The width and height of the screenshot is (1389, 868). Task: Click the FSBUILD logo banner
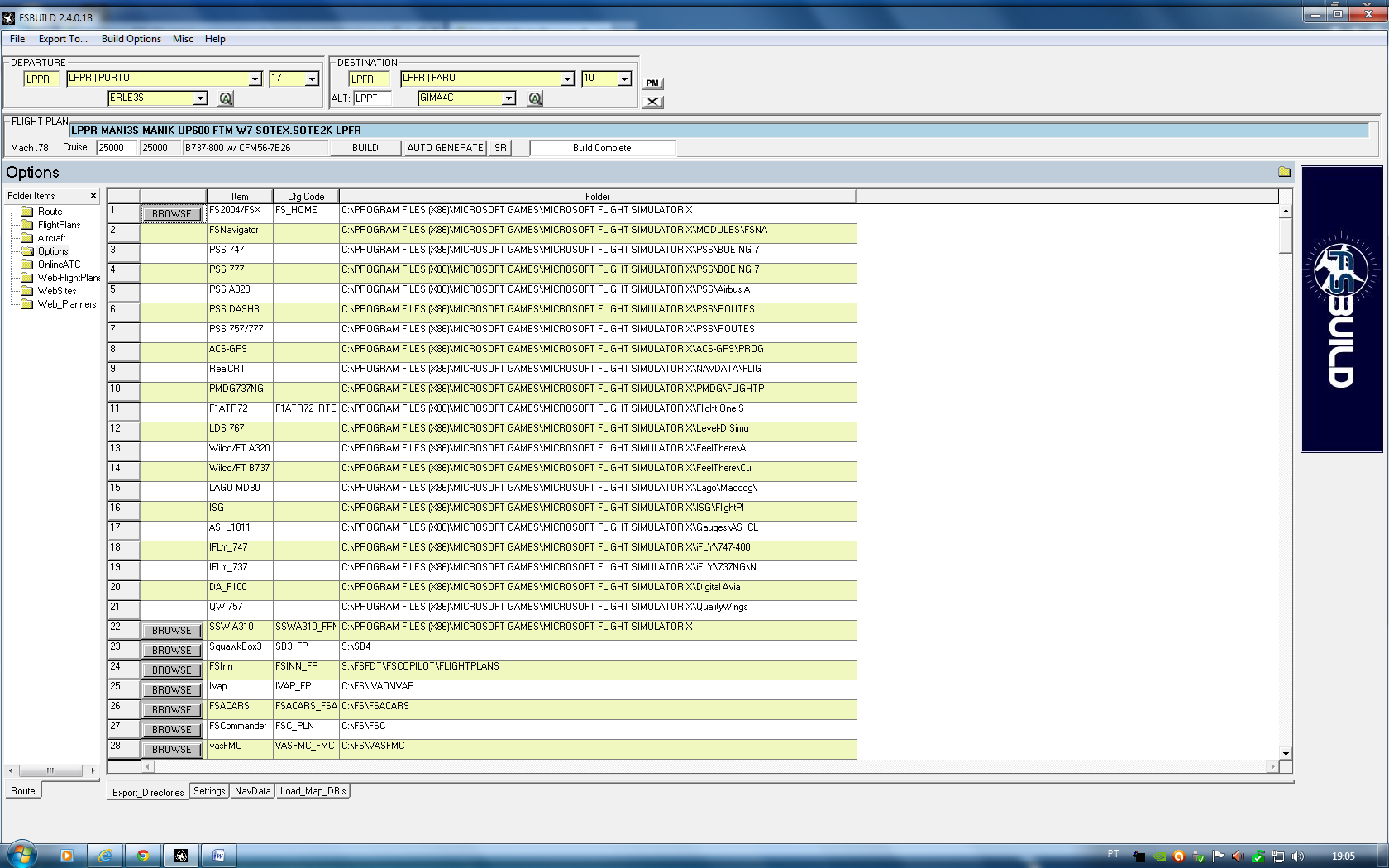1341,309
